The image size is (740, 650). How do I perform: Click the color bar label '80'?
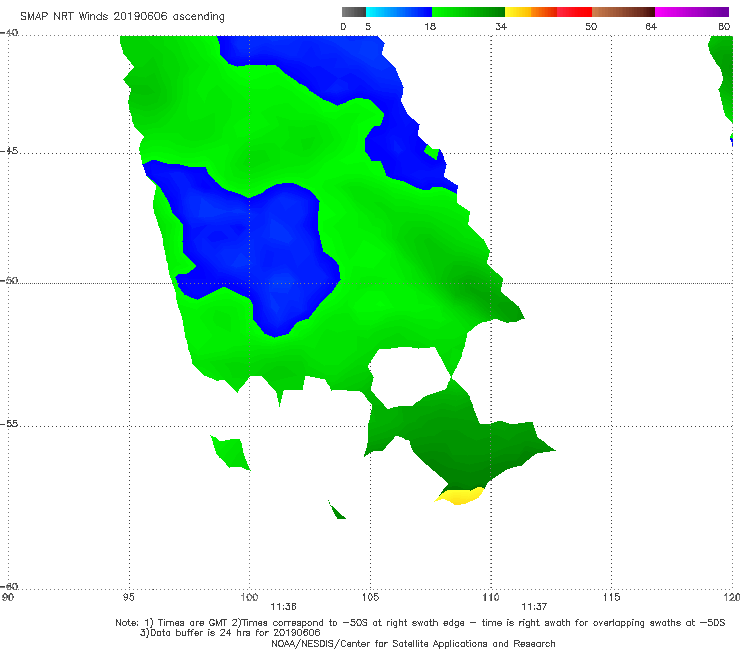click(724, 27)
